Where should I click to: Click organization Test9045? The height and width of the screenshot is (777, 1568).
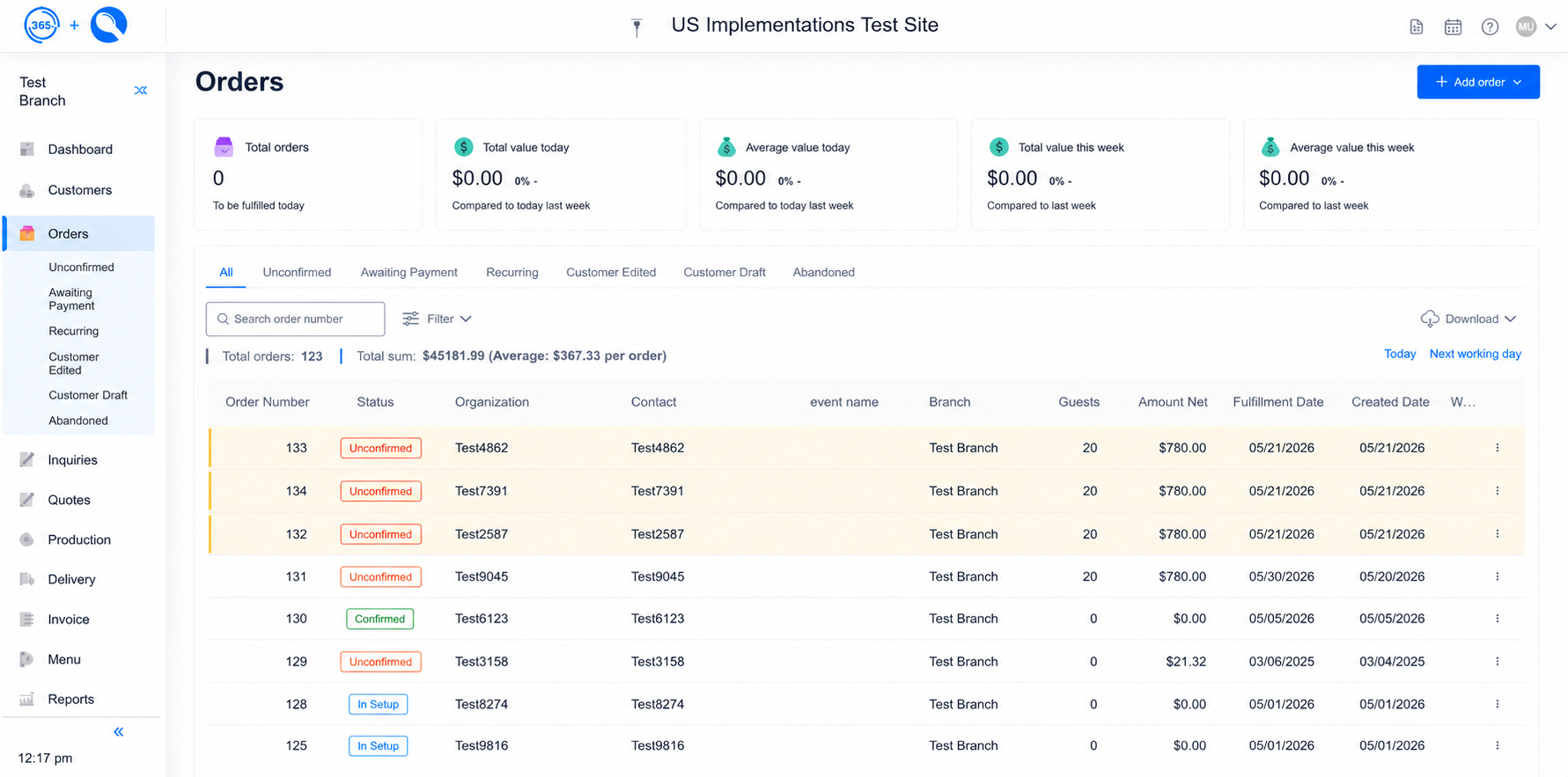tap(481, 576)
